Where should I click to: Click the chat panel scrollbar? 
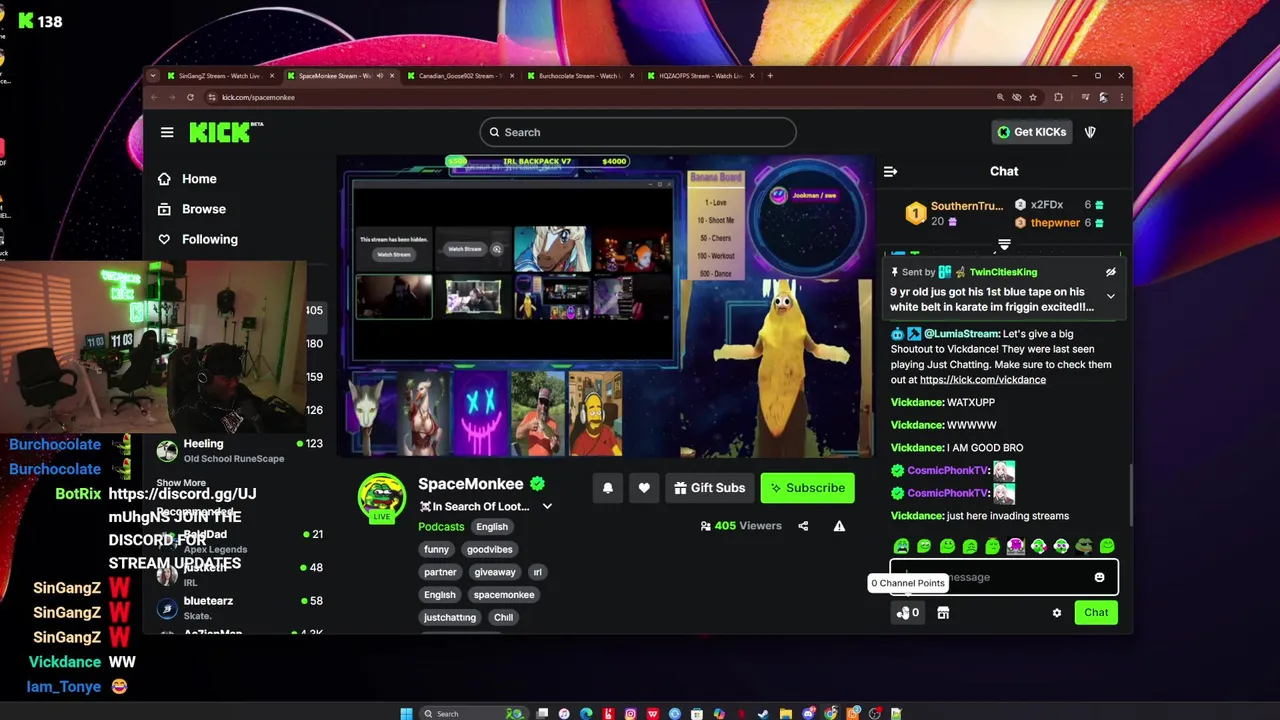click(1131, 494)
